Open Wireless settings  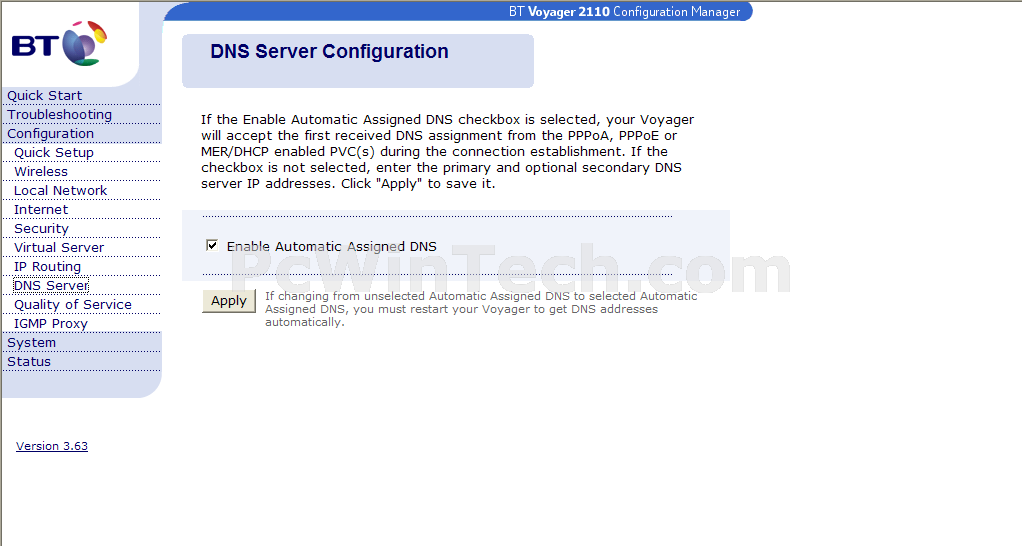[41, 171]
